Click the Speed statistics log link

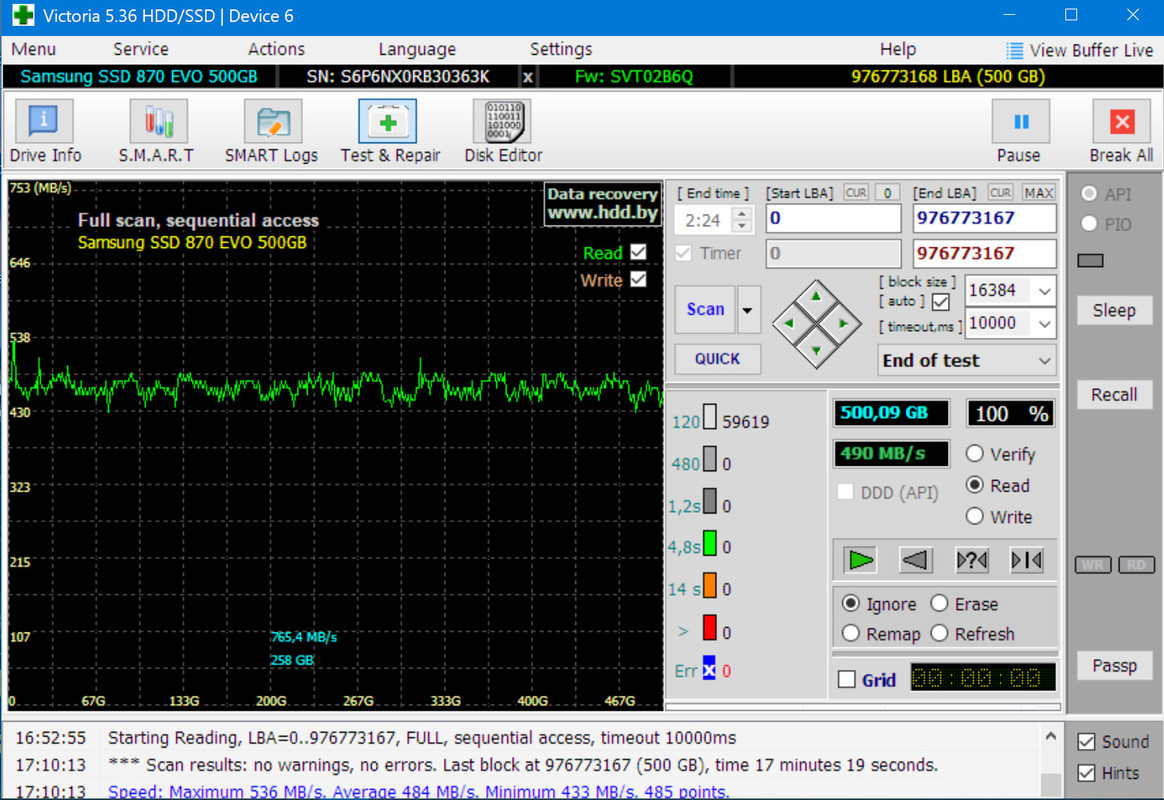(419, 791)
